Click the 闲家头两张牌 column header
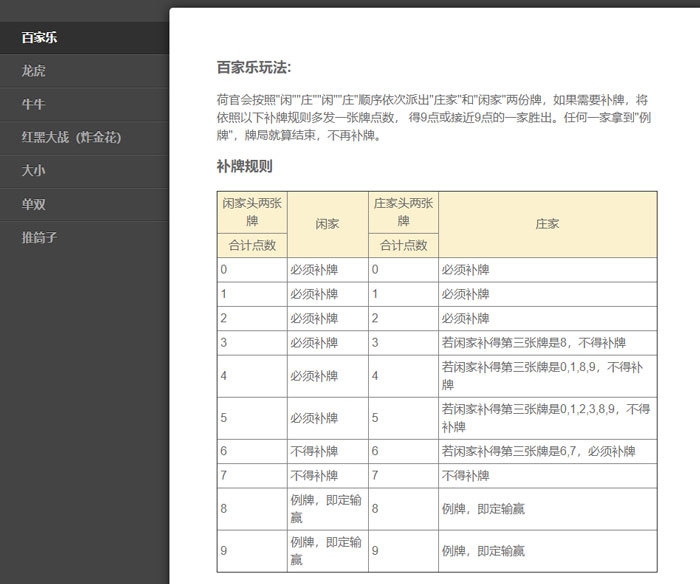The image size is (700, 584). coord(252,211)
